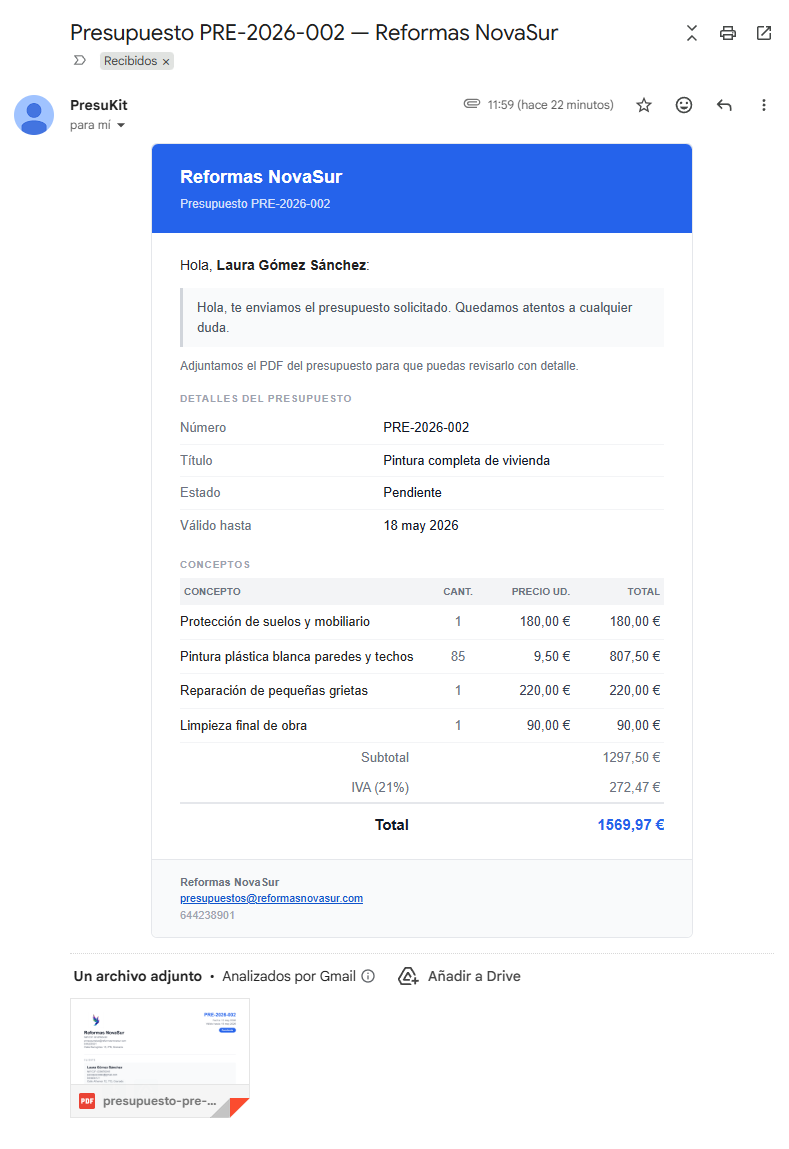Click the PresuKit sender avatar
789x1149 pixels.
click(x=34, y=115)
